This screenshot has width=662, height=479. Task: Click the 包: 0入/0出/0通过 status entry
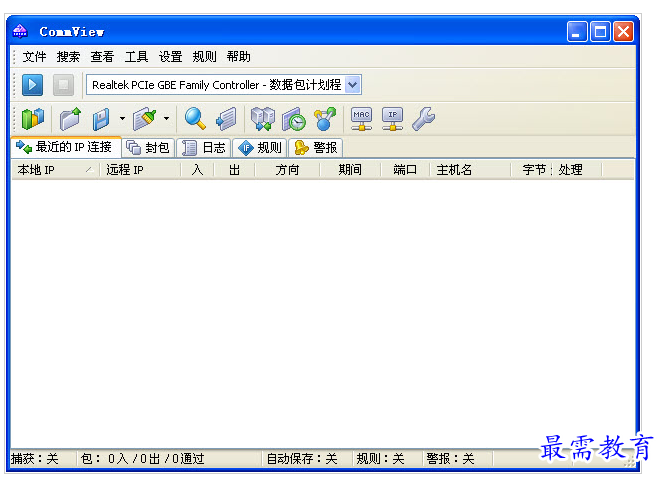click(x=142, y=458)
